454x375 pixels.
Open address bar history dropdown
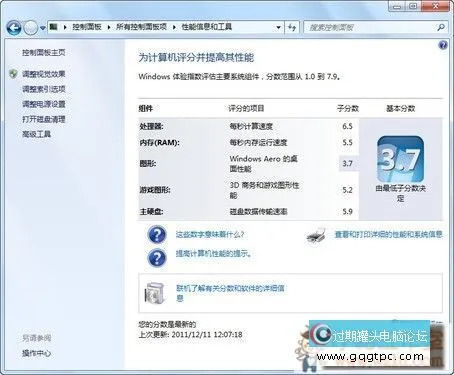tap(278, 27)
